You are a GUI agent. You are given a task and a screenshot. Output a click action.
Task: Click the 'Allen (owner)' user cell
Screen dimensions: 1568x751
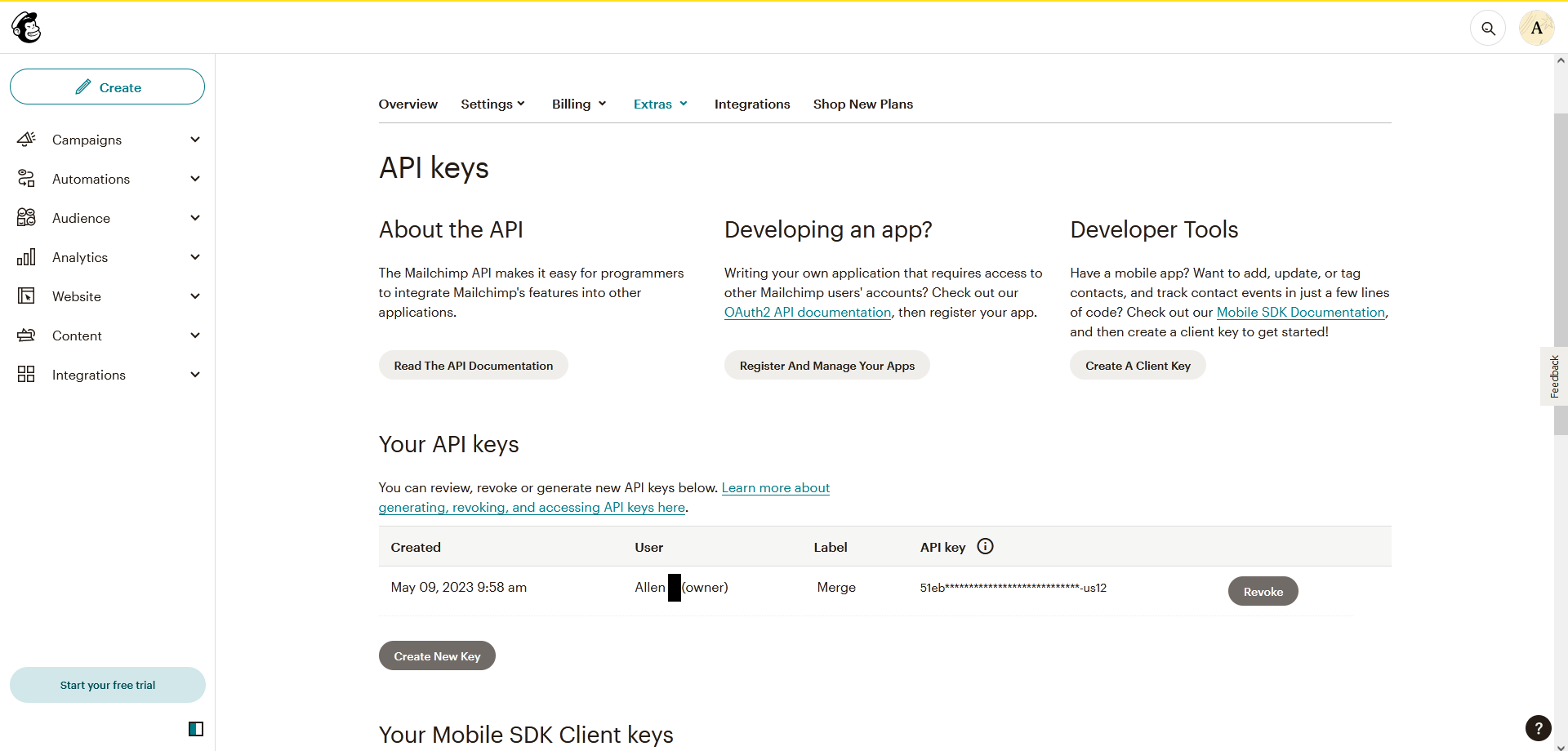(x=682, y=588)
